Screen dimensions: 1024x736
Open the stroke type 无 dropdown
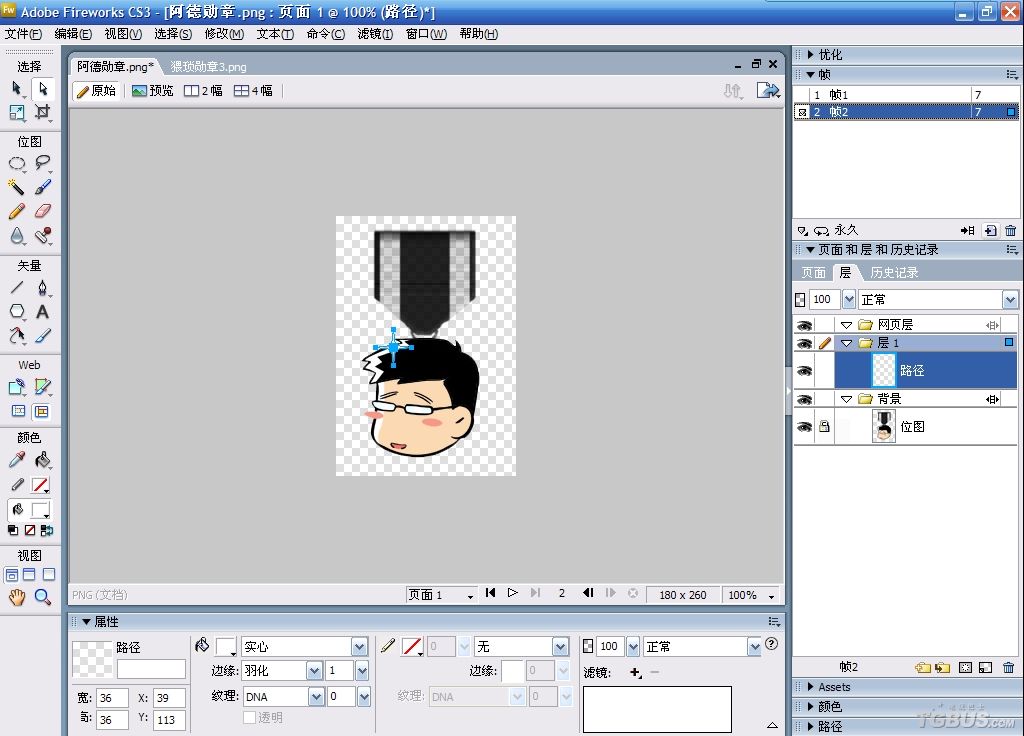(x=560, y=647)
